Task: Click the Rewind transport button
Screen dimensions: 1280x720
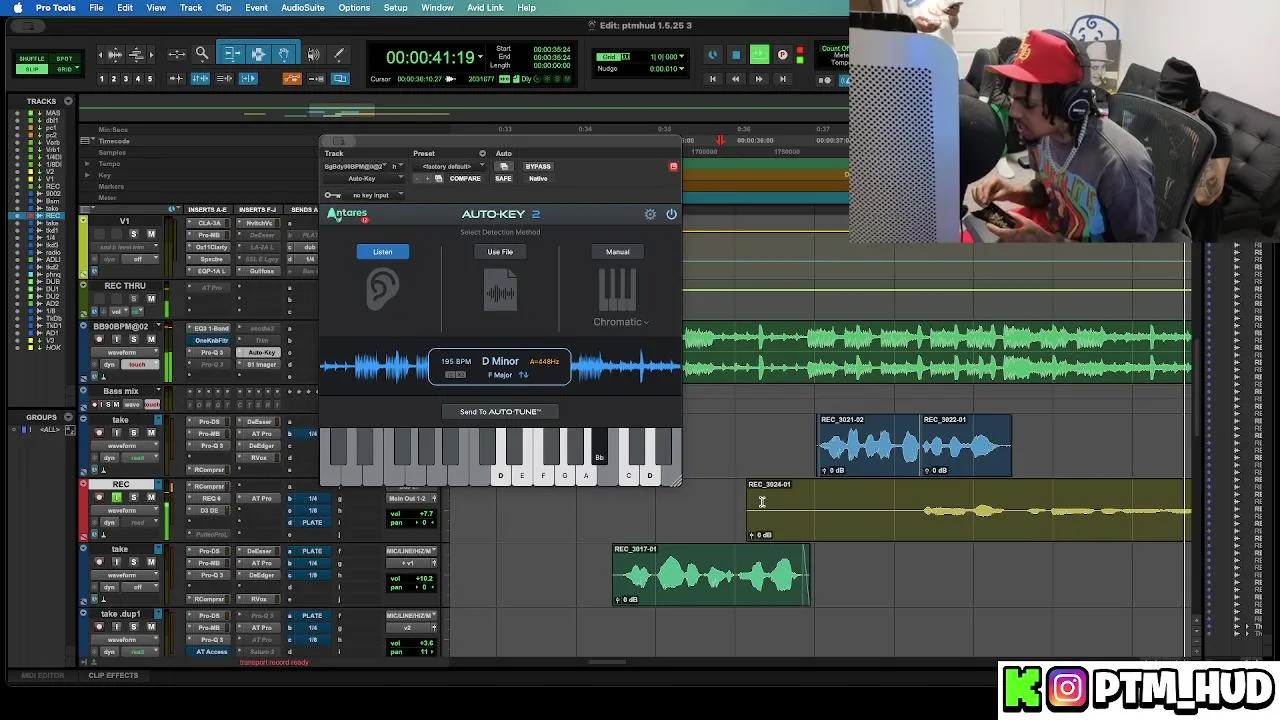Action: 736,79
